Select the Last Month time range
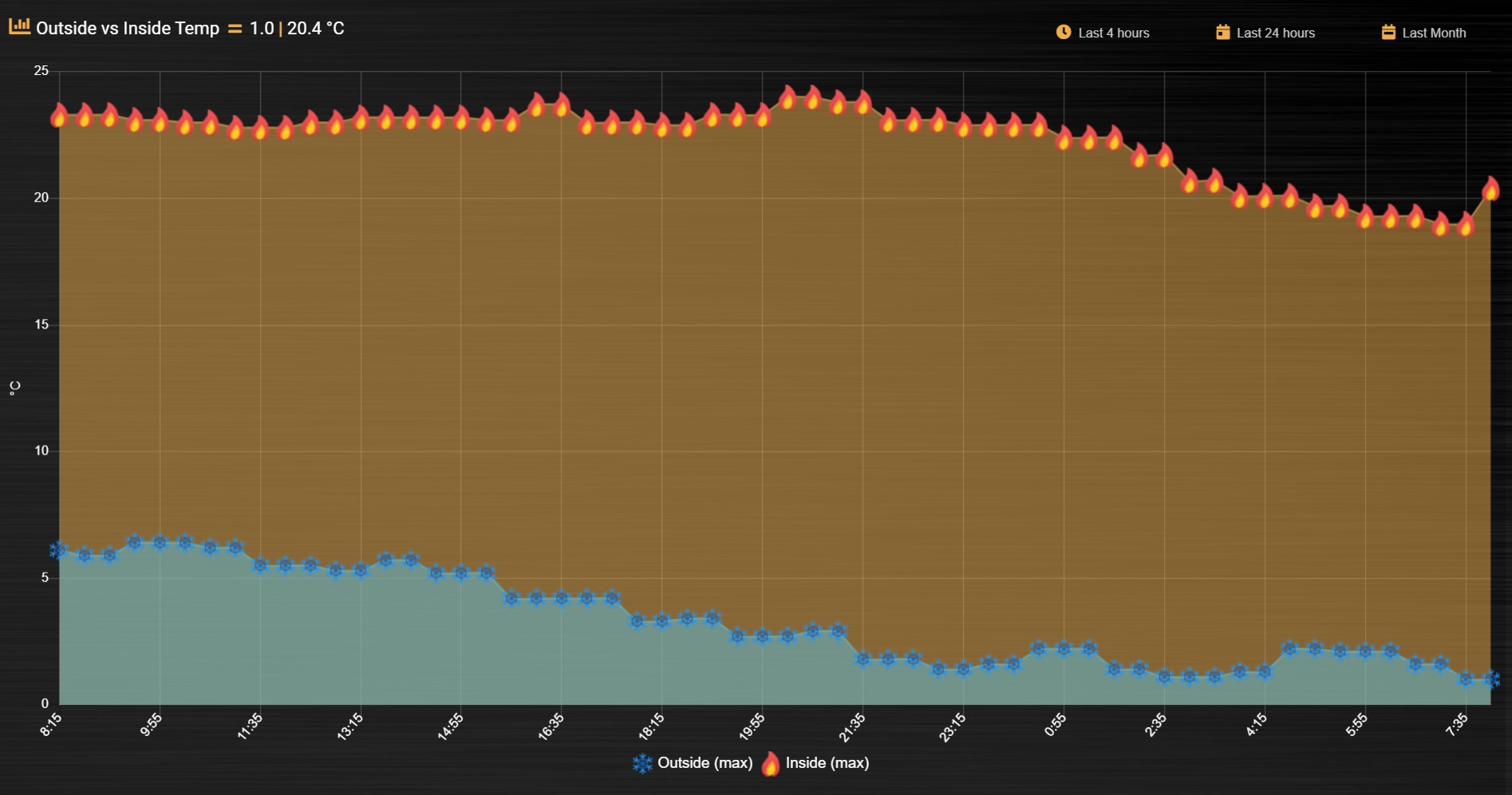The height and width of the screenshot is (795, 1512). pos(1424,33)
